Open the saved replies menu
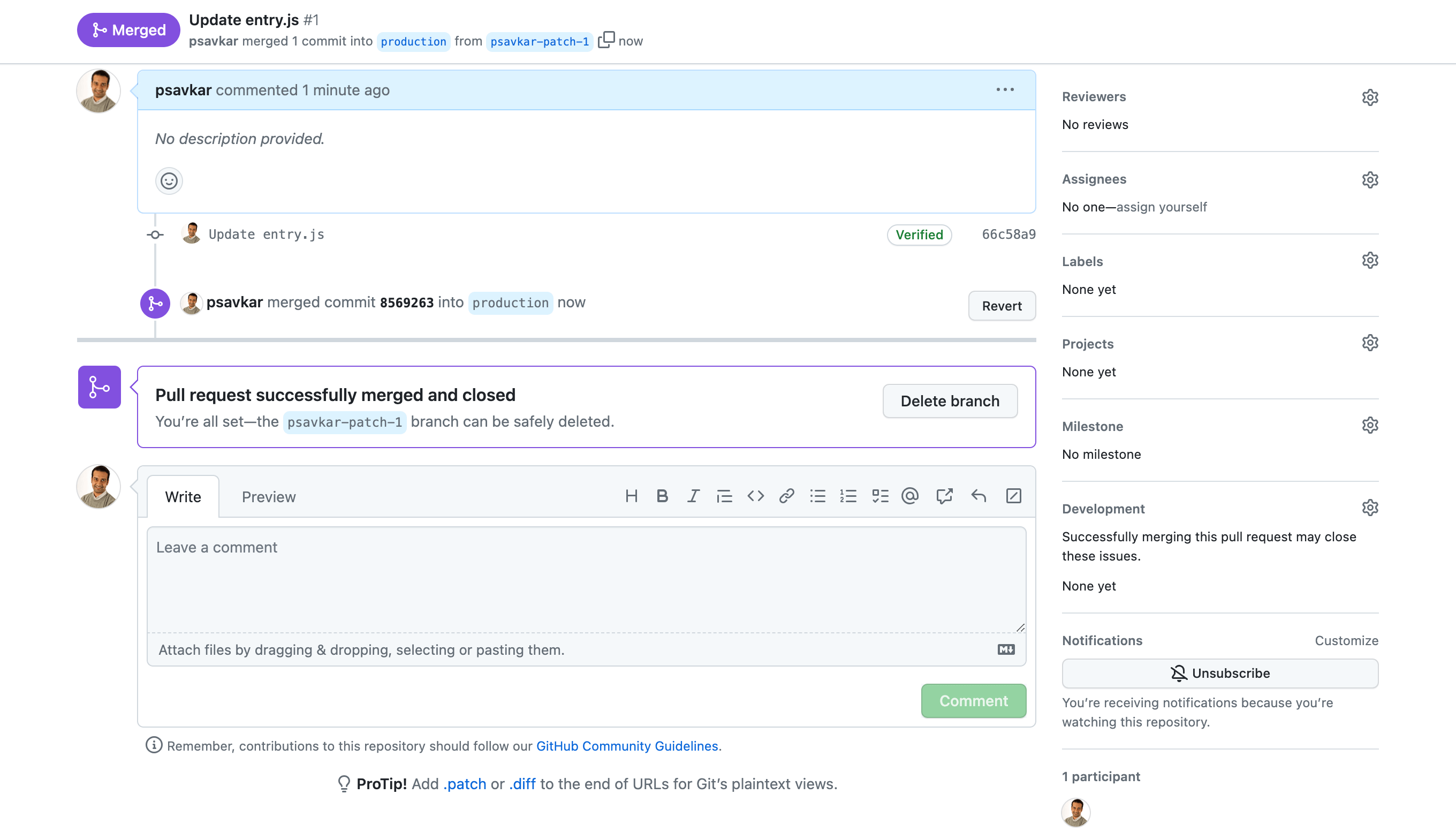 point(979,496)
